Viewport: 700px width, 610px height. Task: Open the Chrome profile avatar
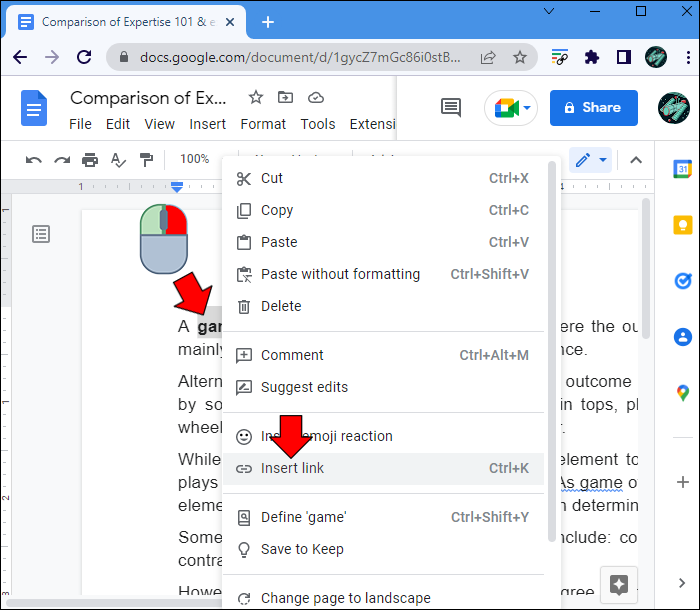click(656, 57)
